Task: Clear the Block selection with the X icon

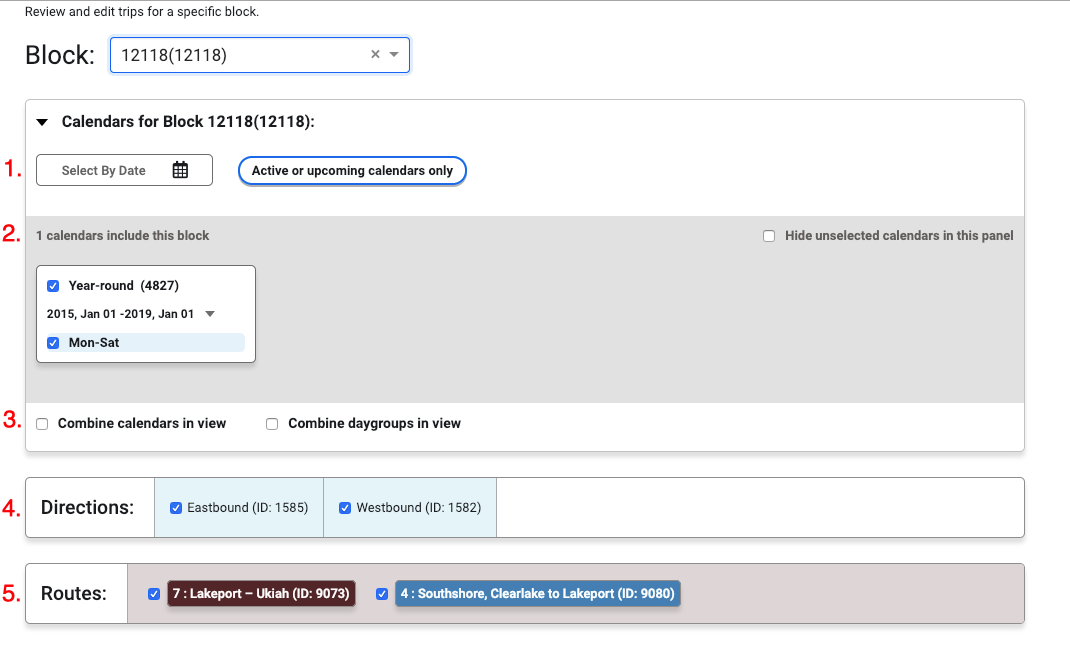Action: pos(375,55)
